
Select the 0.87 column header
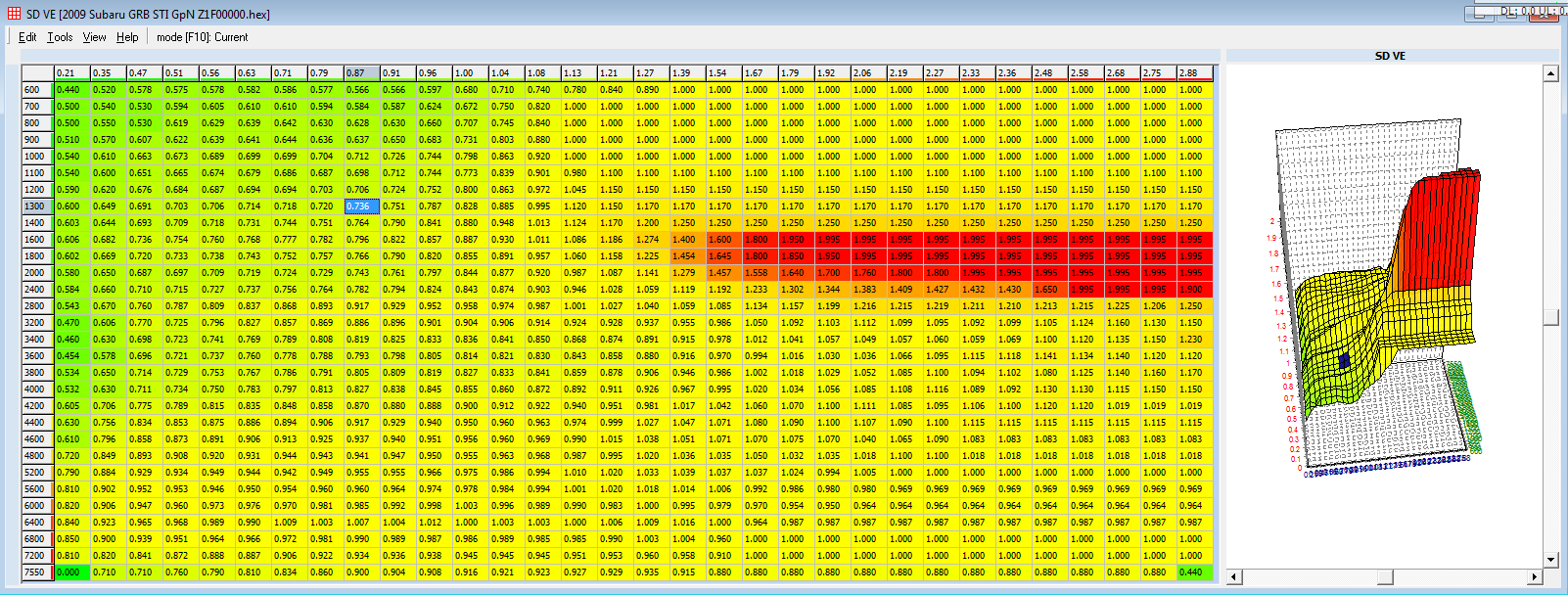pyautogui.click(x=358, y=73)
